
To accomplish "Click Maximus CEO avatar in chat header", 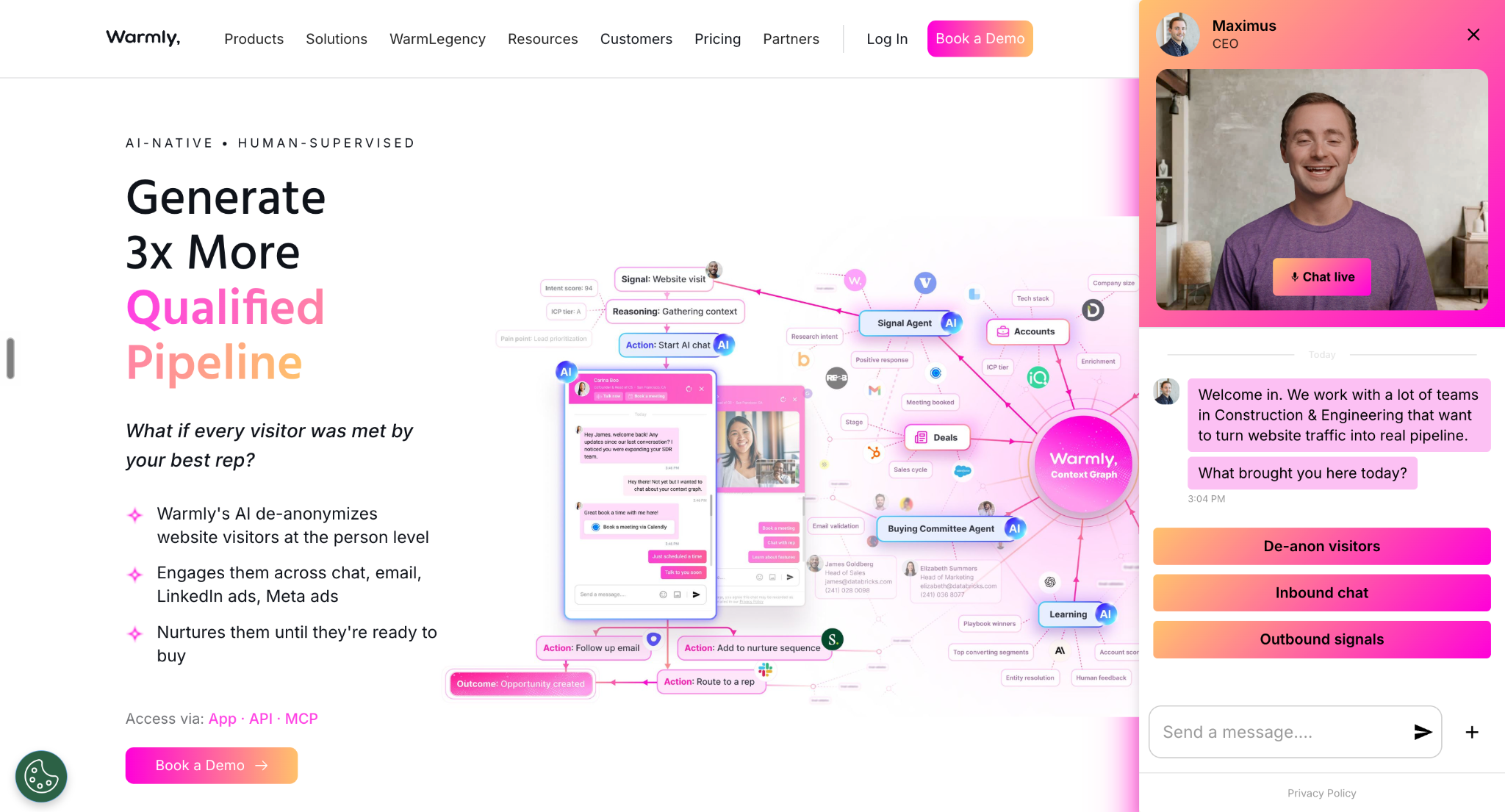I will pyautogui.click(x=1177, y=35).
